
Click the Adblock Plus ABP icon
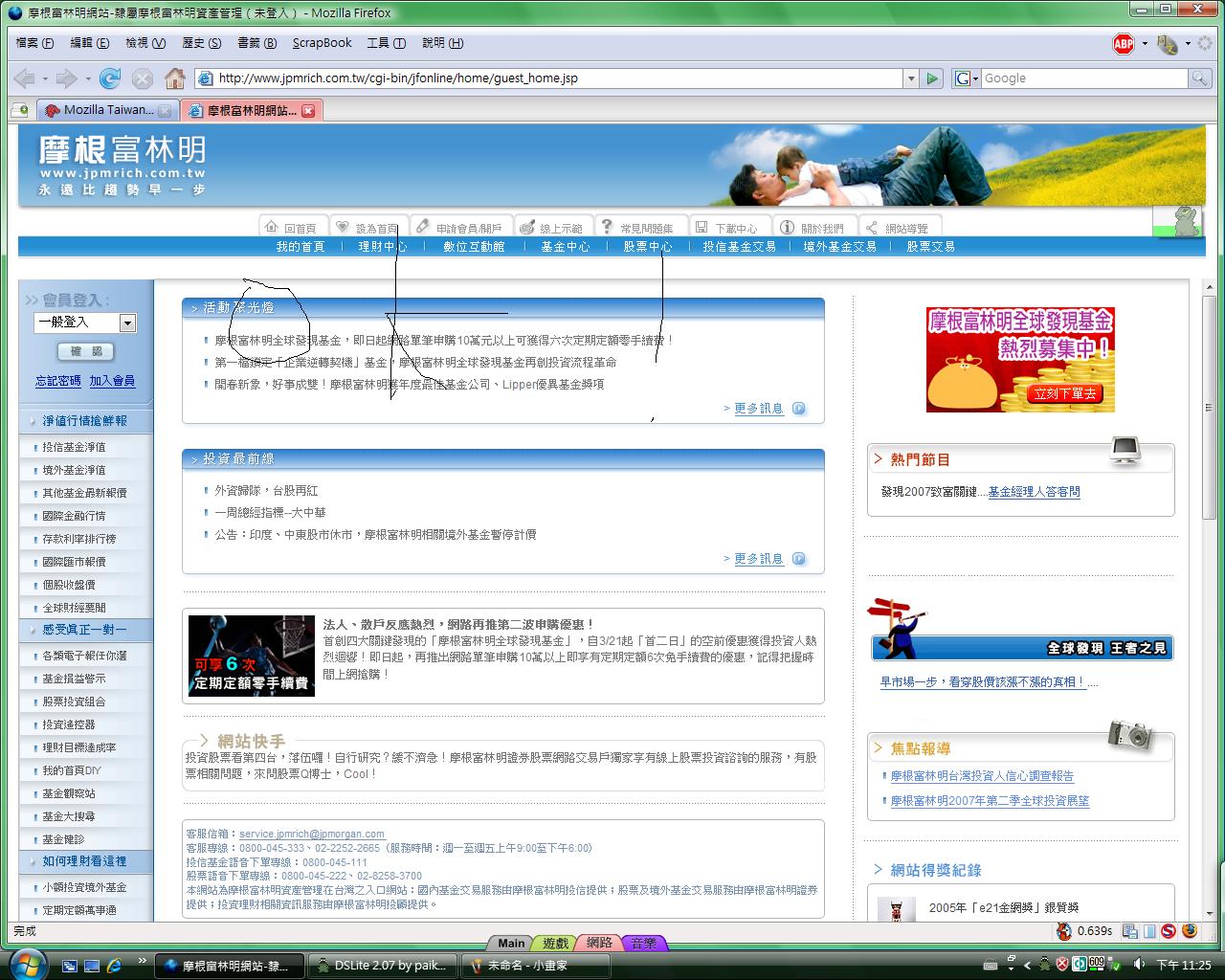[x=1124, y=43]
